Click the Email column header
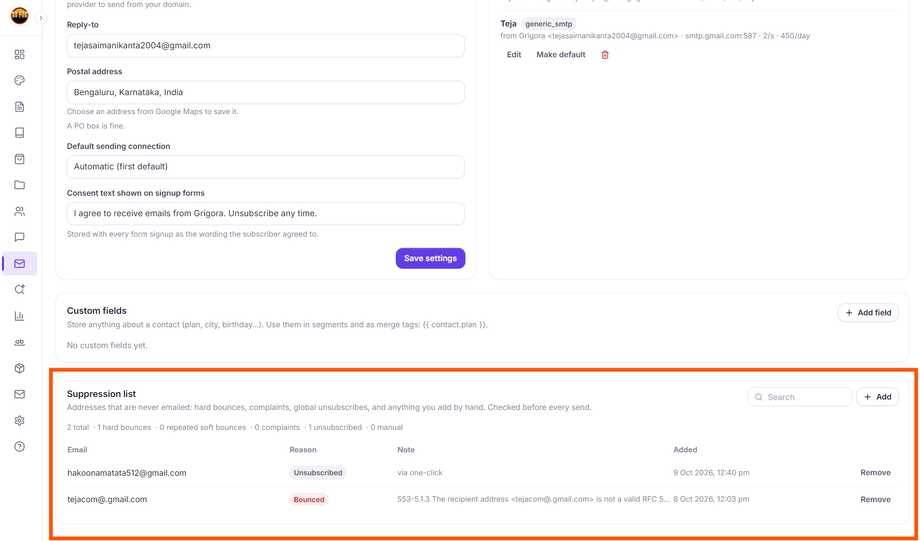 pos(77,449)
